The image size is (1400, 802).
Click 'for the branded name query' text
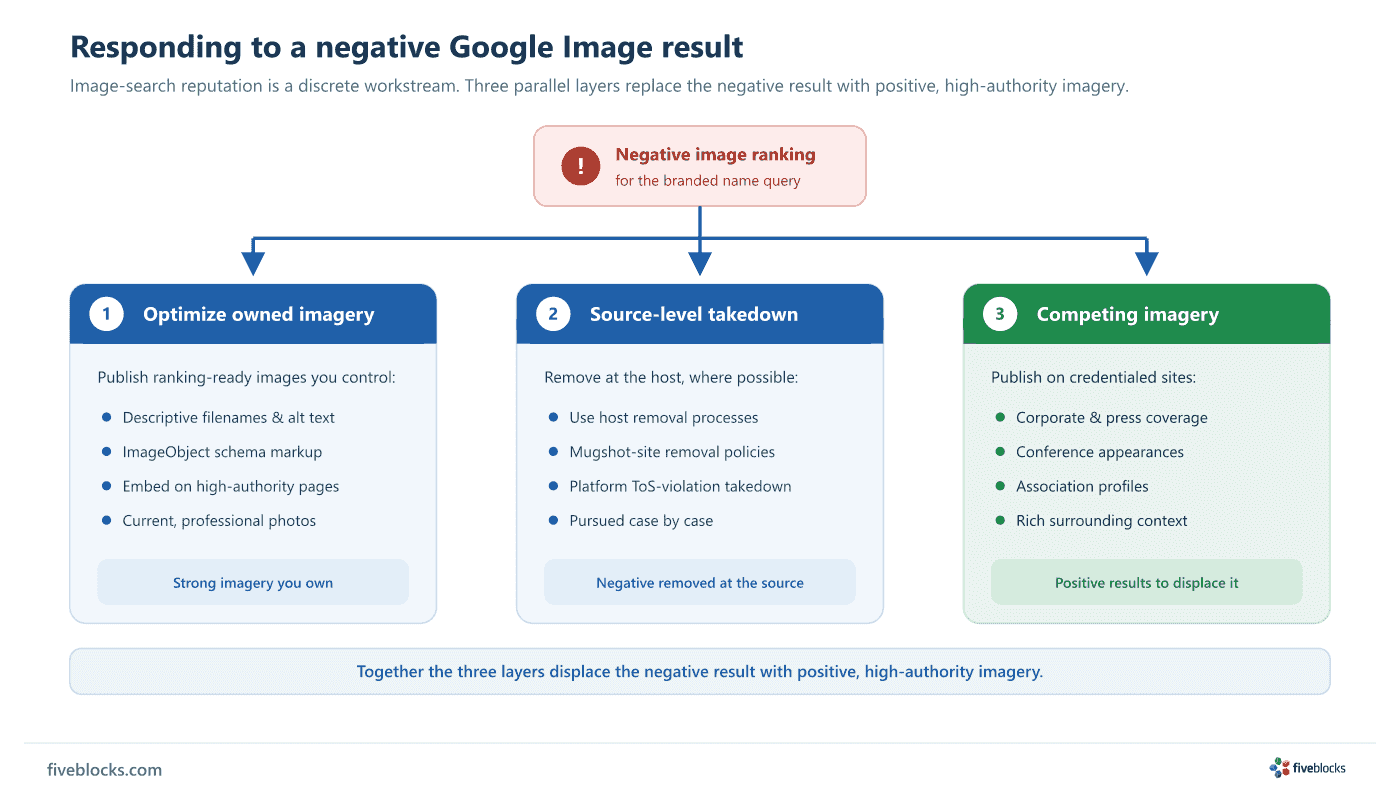click(708, 181)
